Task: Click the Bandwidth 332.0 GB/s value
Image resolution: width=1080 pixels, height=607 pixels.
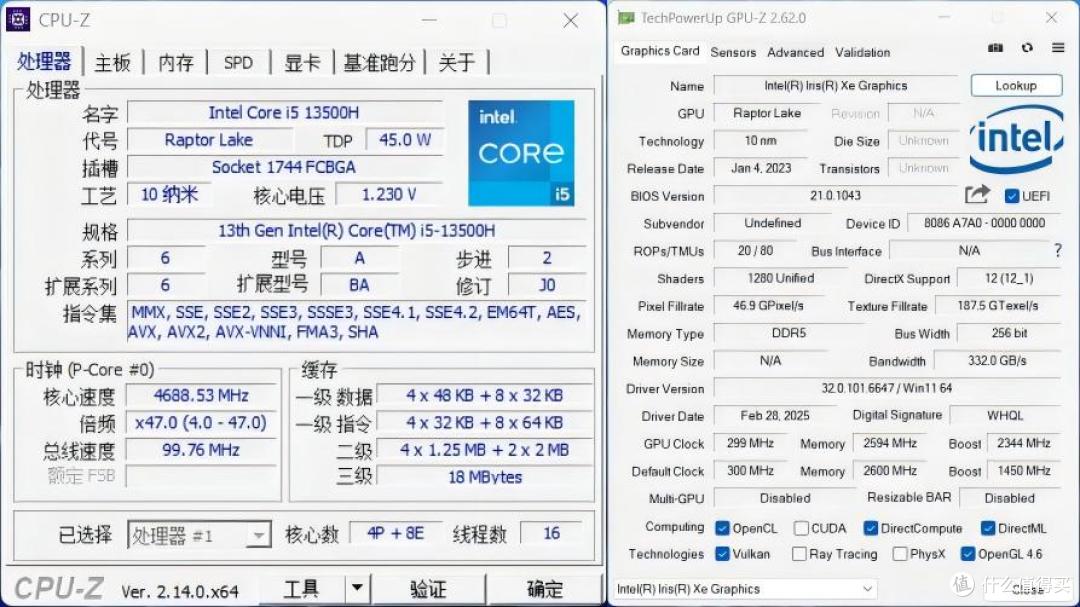Action: click(x=997, y=360)
